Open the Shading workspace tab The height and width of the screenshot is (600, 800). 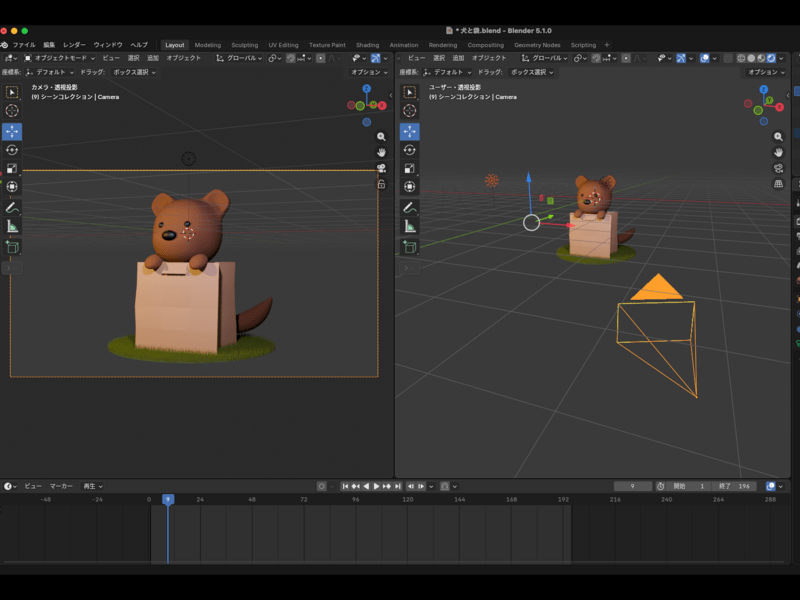[367, 45]
